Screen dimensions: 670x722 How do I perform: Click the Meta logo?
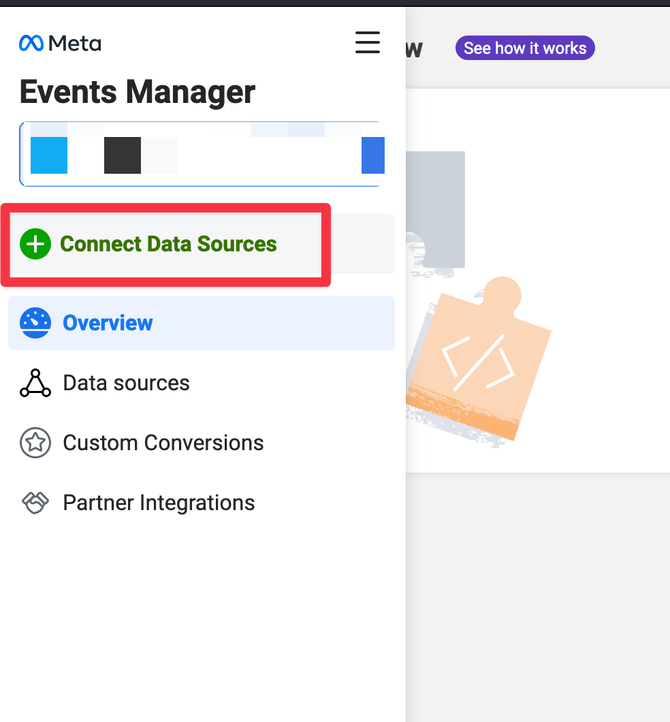[60, 43]
